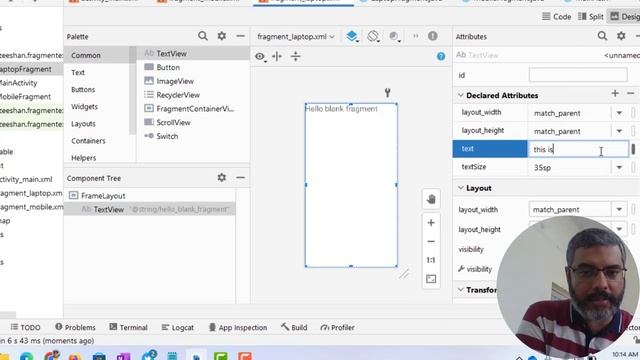Change orientation for preview icon
The width and height of the screenshot is (640, 360).
point(373,36)
